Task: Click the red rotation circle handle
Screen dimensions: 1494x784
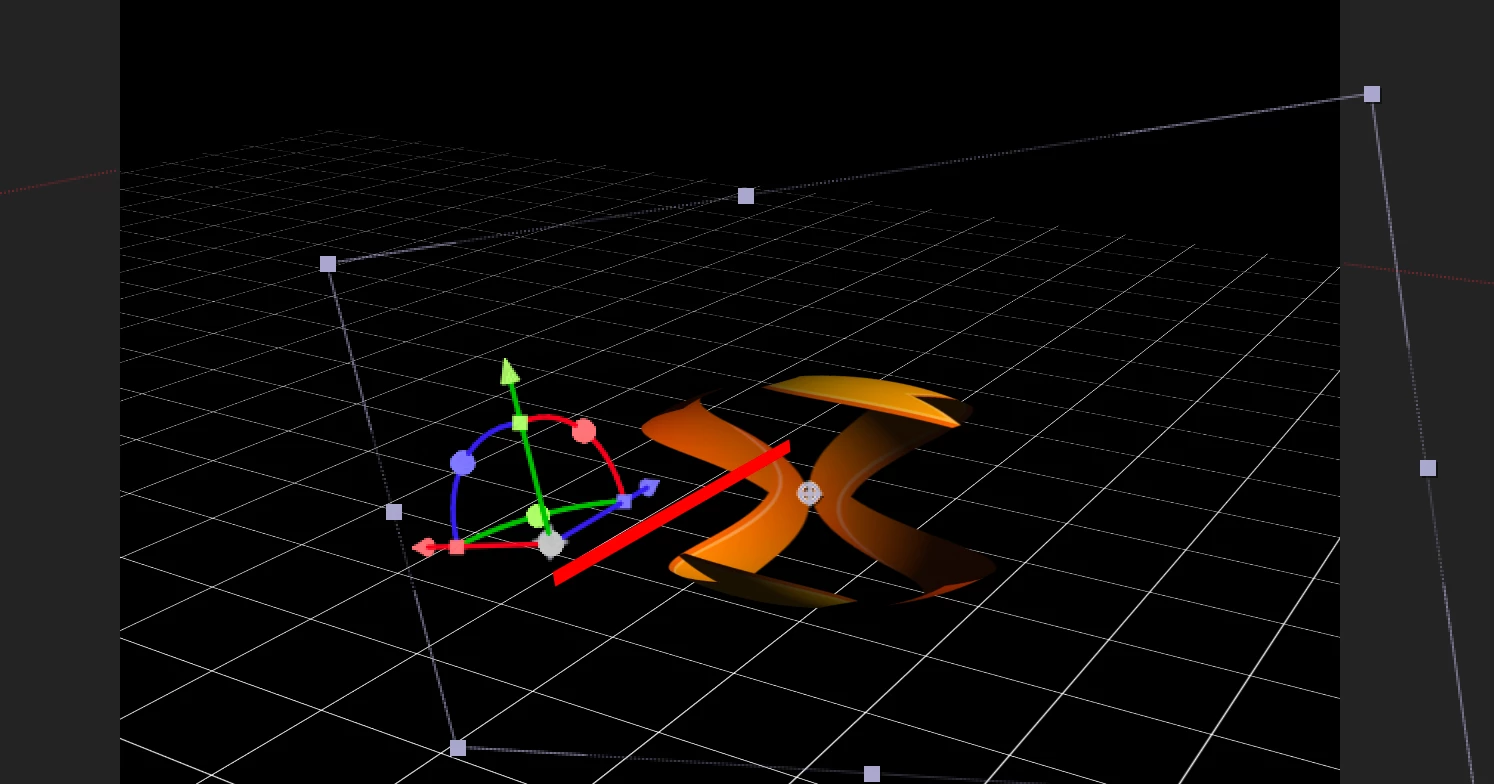Action: point(584,431)
